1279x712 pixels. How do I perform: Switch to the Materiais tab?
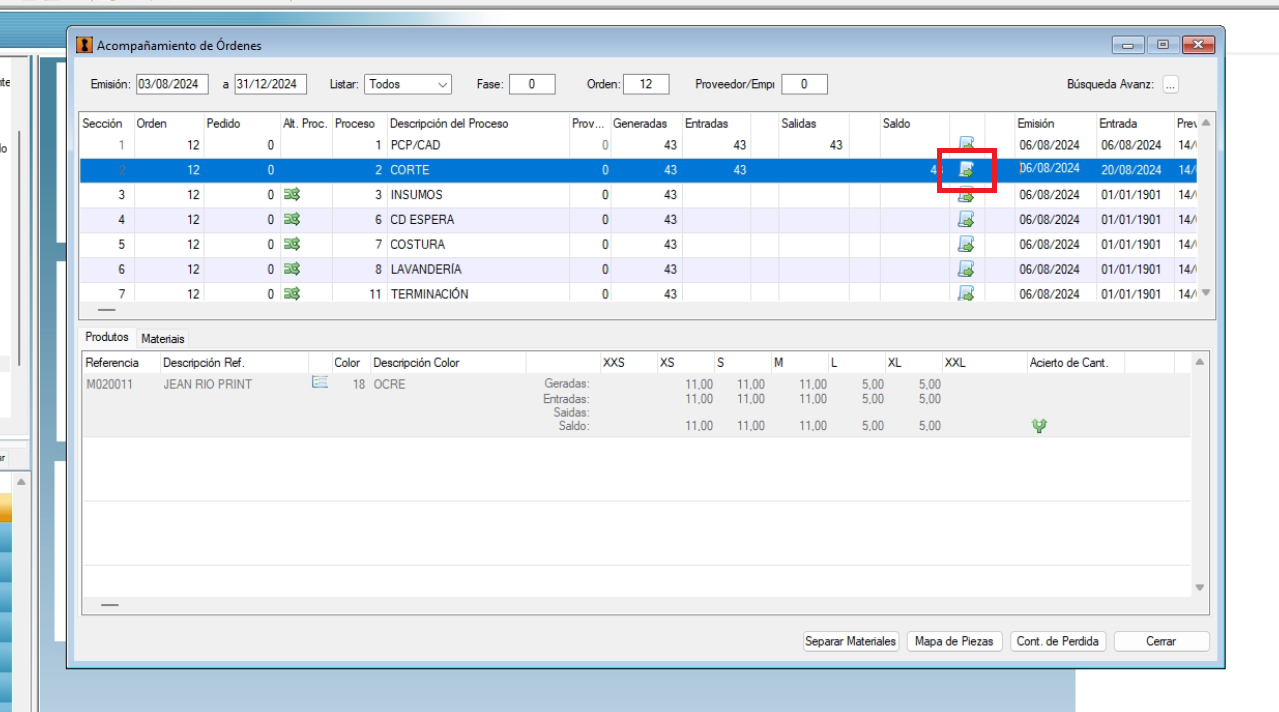point(163,339)
